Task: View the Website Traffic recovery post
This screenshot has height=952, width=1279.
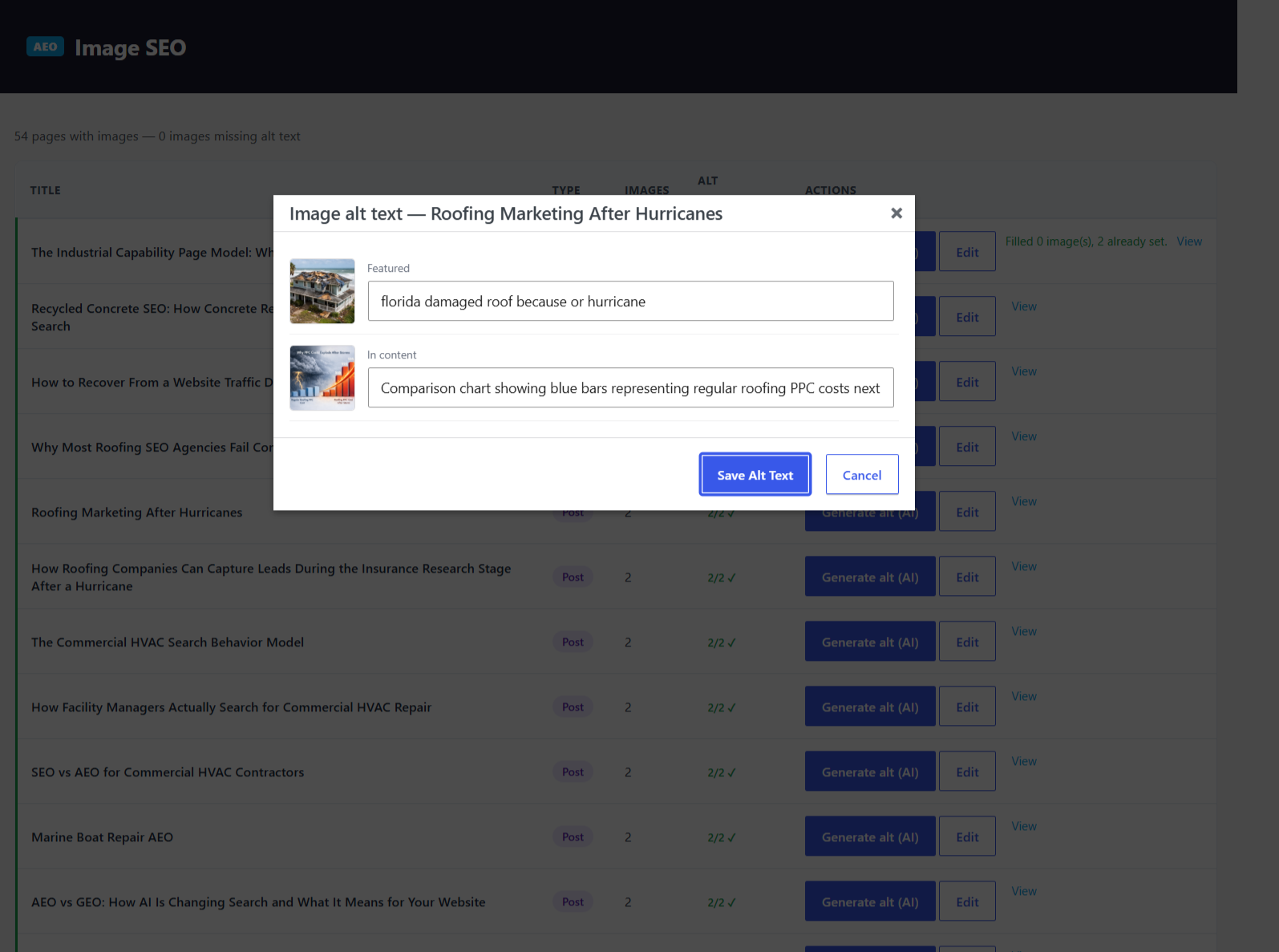Action: (x=1024, y=371)
